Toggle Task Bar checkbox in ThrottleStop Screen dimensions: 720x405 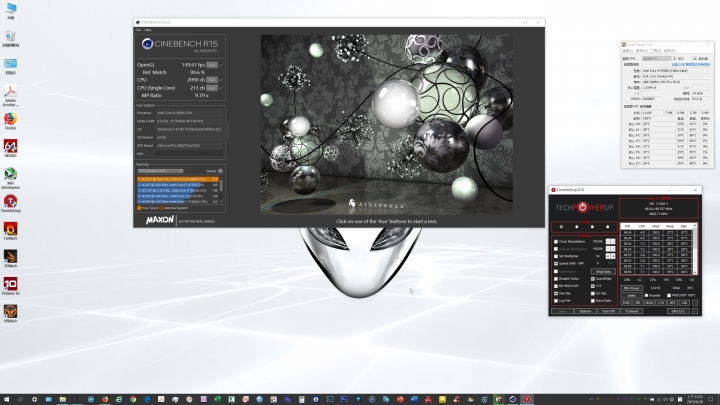556,293
